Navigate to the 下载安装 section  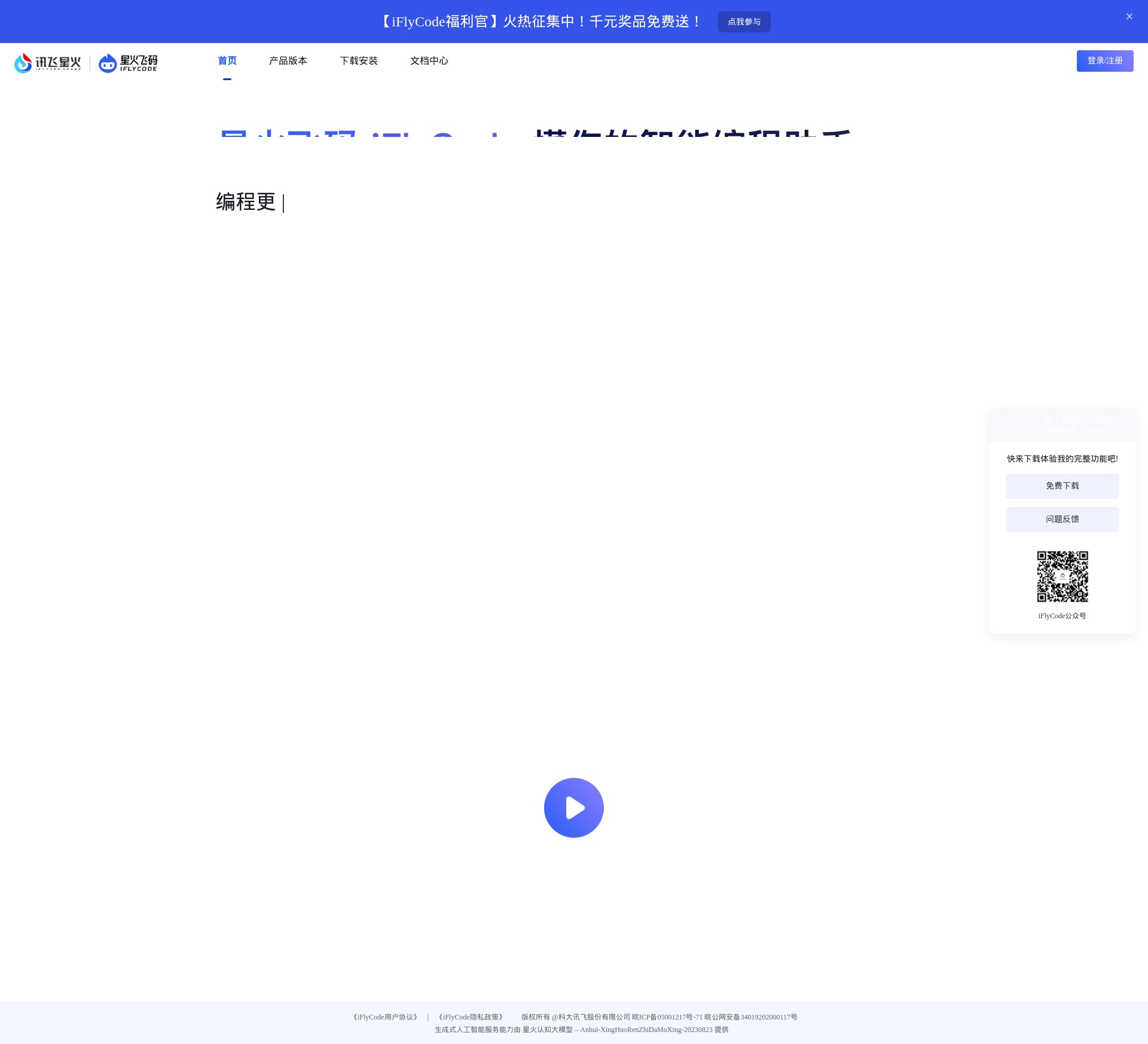(358, 60)
